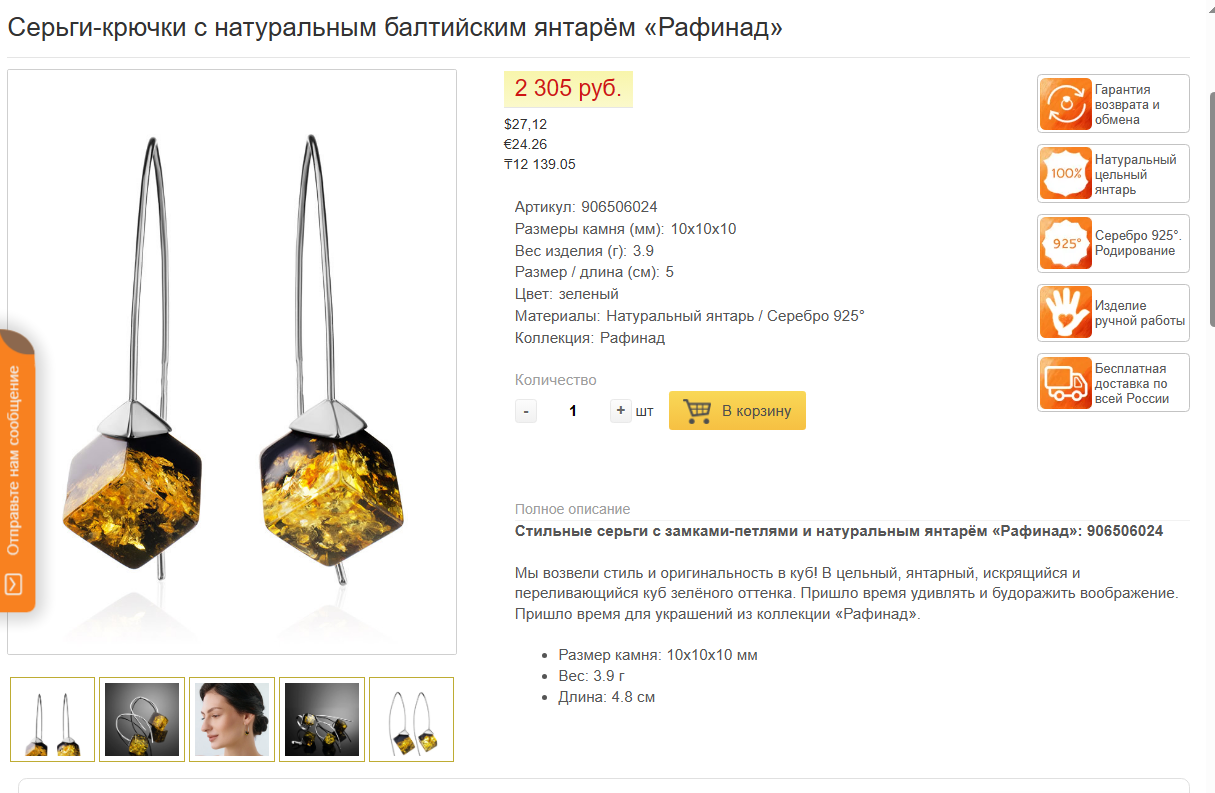Select the fourth dark photo thumbnail
Screen dimensions: 1215x793
322,719
